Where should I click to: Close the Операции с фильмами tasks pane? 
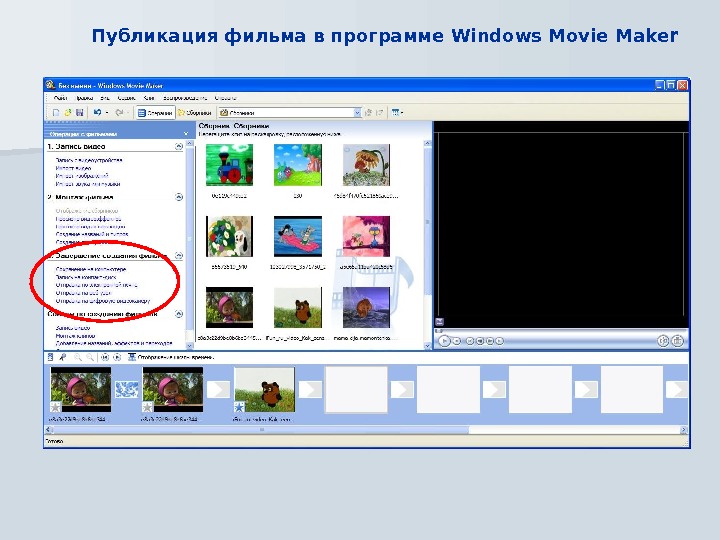coord(186,134)
